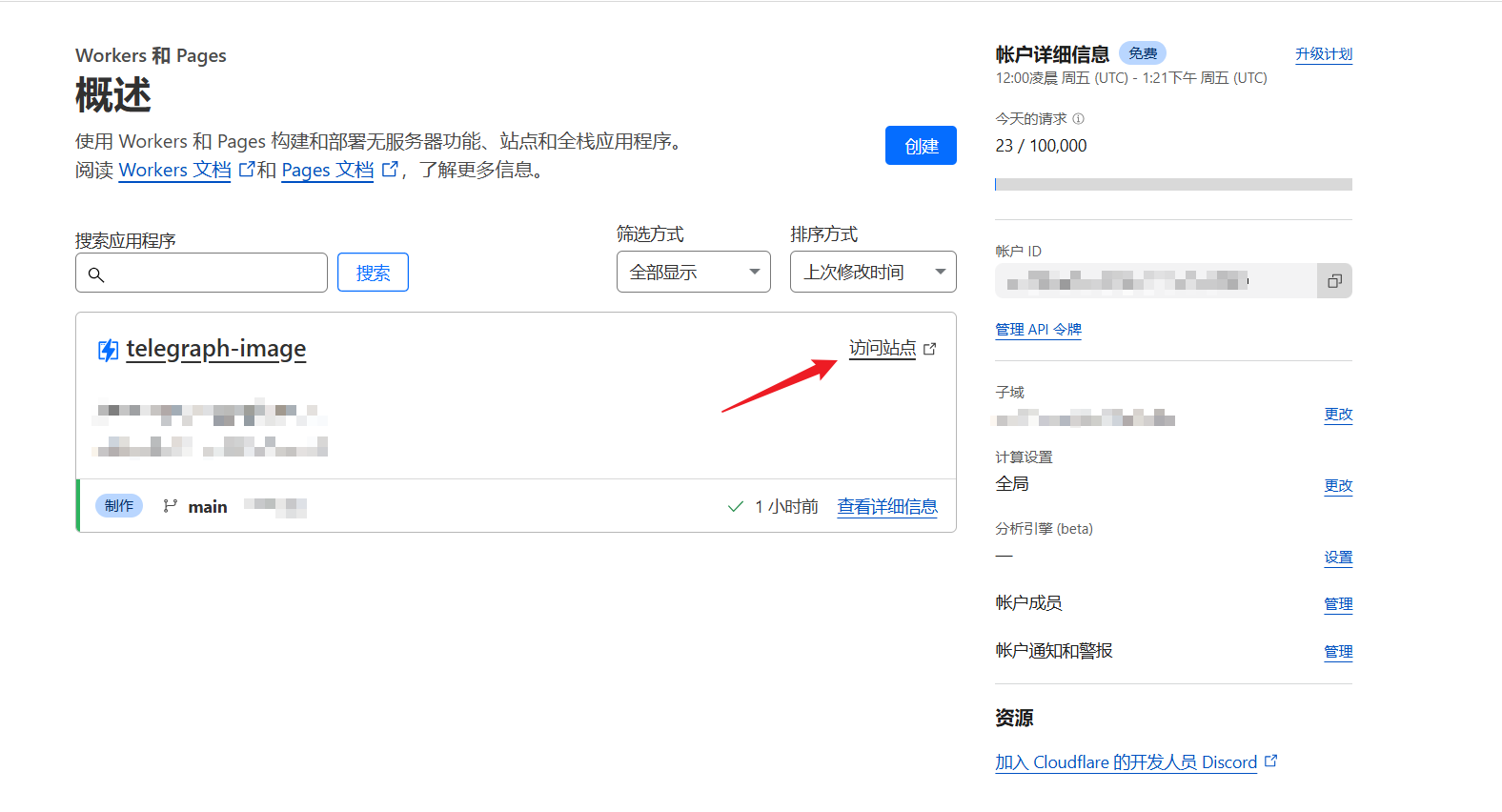The image size is (1502, 812).
Task: Open the Workers 文档 link
Action: pyautogui.click(x=175, y=170)
